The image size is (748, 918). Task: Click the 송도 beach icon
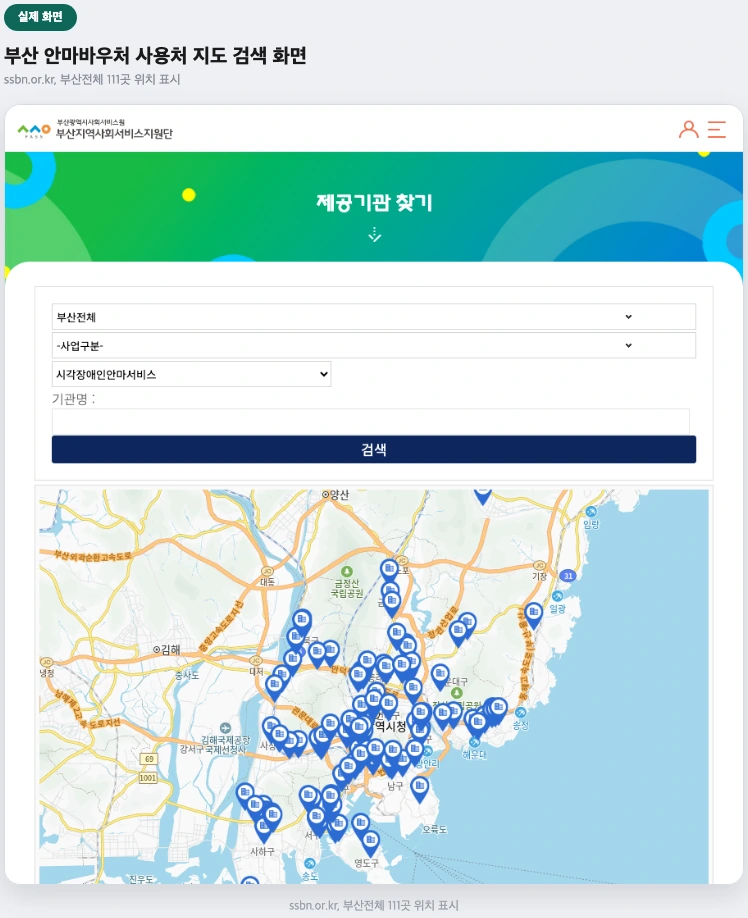point(310,864)
